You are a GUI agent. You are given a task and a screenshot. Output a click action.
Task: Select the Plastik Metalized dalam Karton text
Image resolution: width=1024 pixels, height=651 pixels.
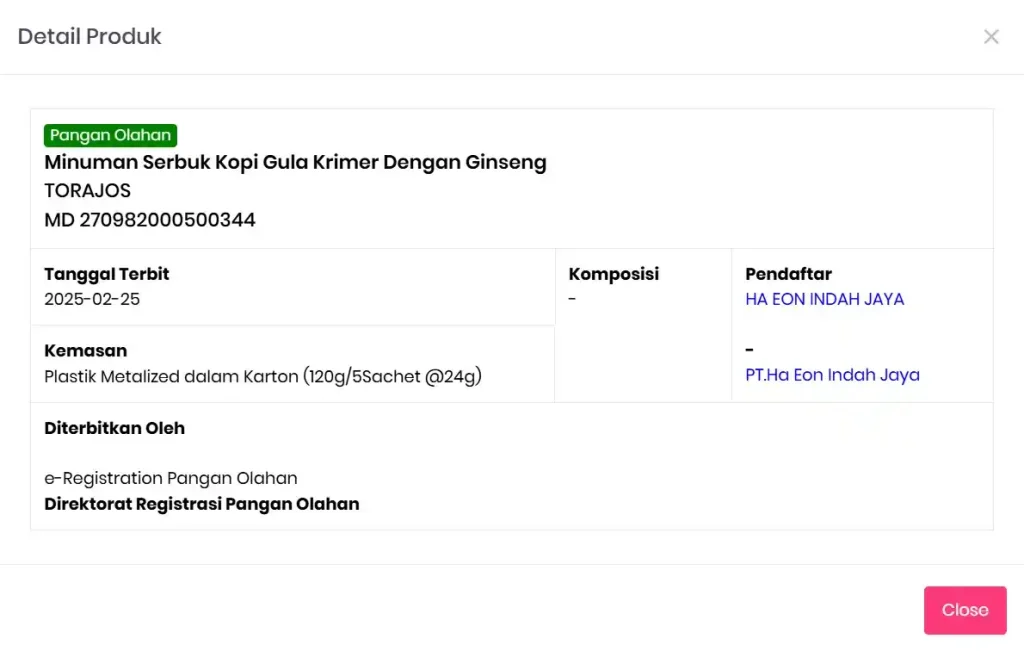263,377
